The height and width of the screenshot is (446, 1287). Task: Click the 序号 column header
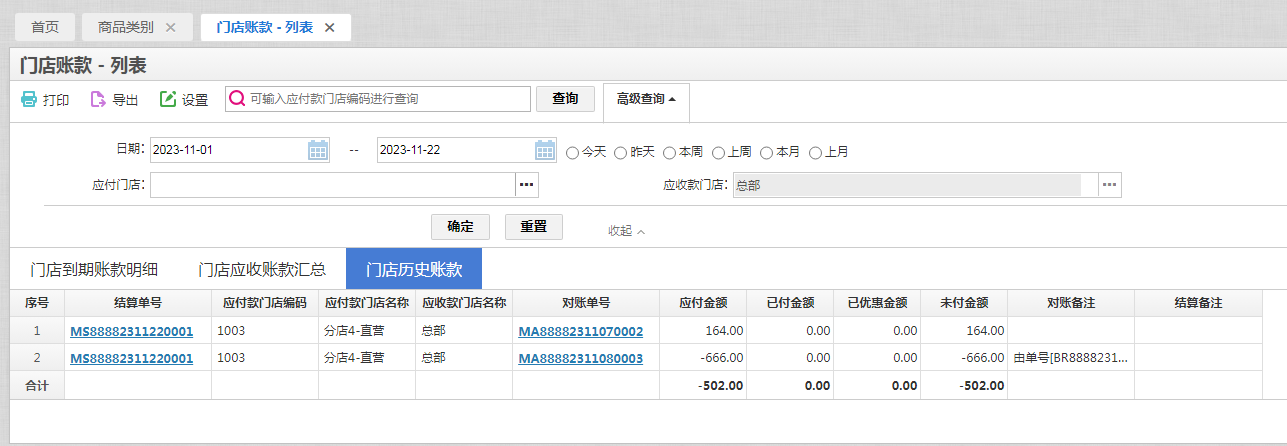pyautogui.click(x=37, y=303)
